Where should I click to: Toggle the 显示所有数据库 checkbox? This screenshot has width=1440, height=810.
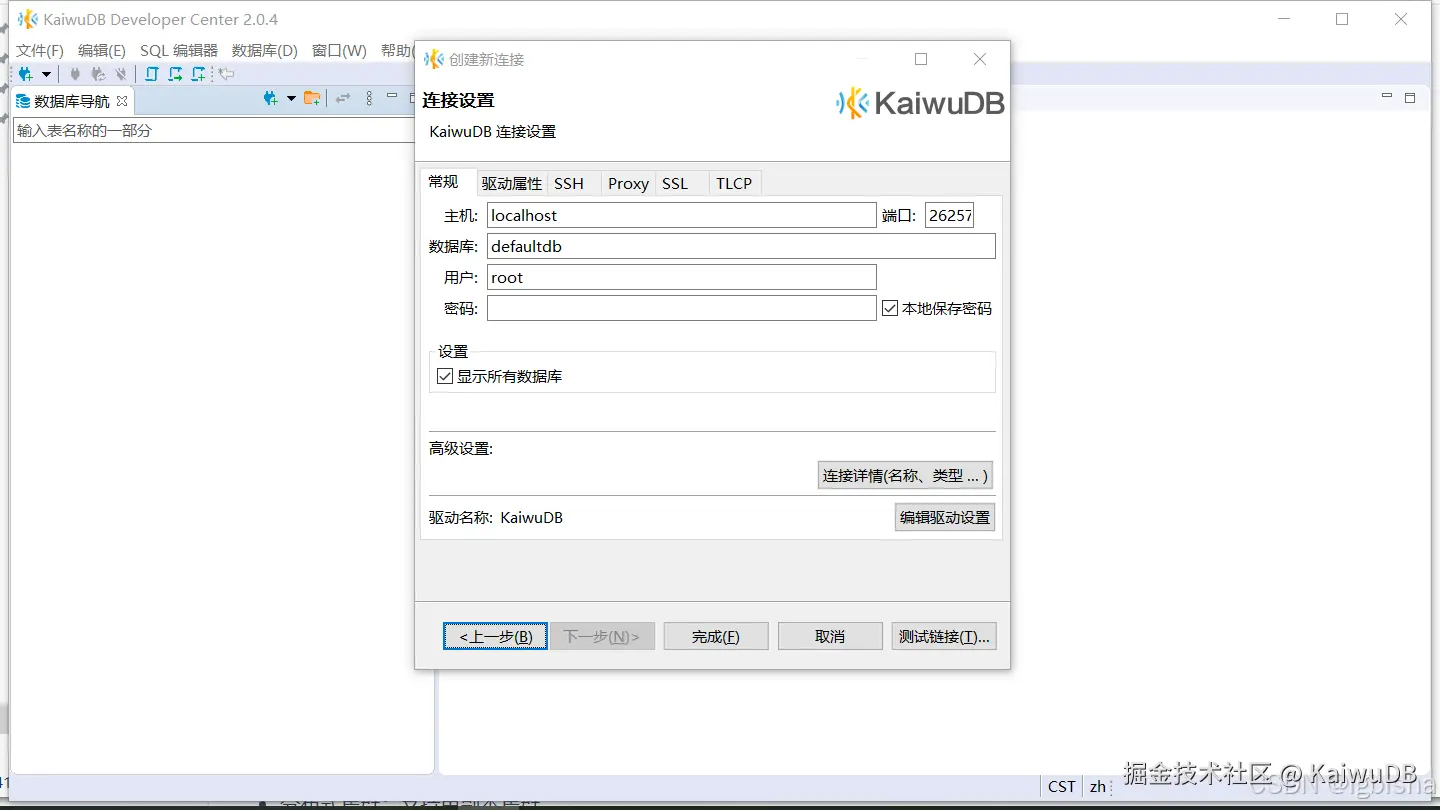click(446, 377)
